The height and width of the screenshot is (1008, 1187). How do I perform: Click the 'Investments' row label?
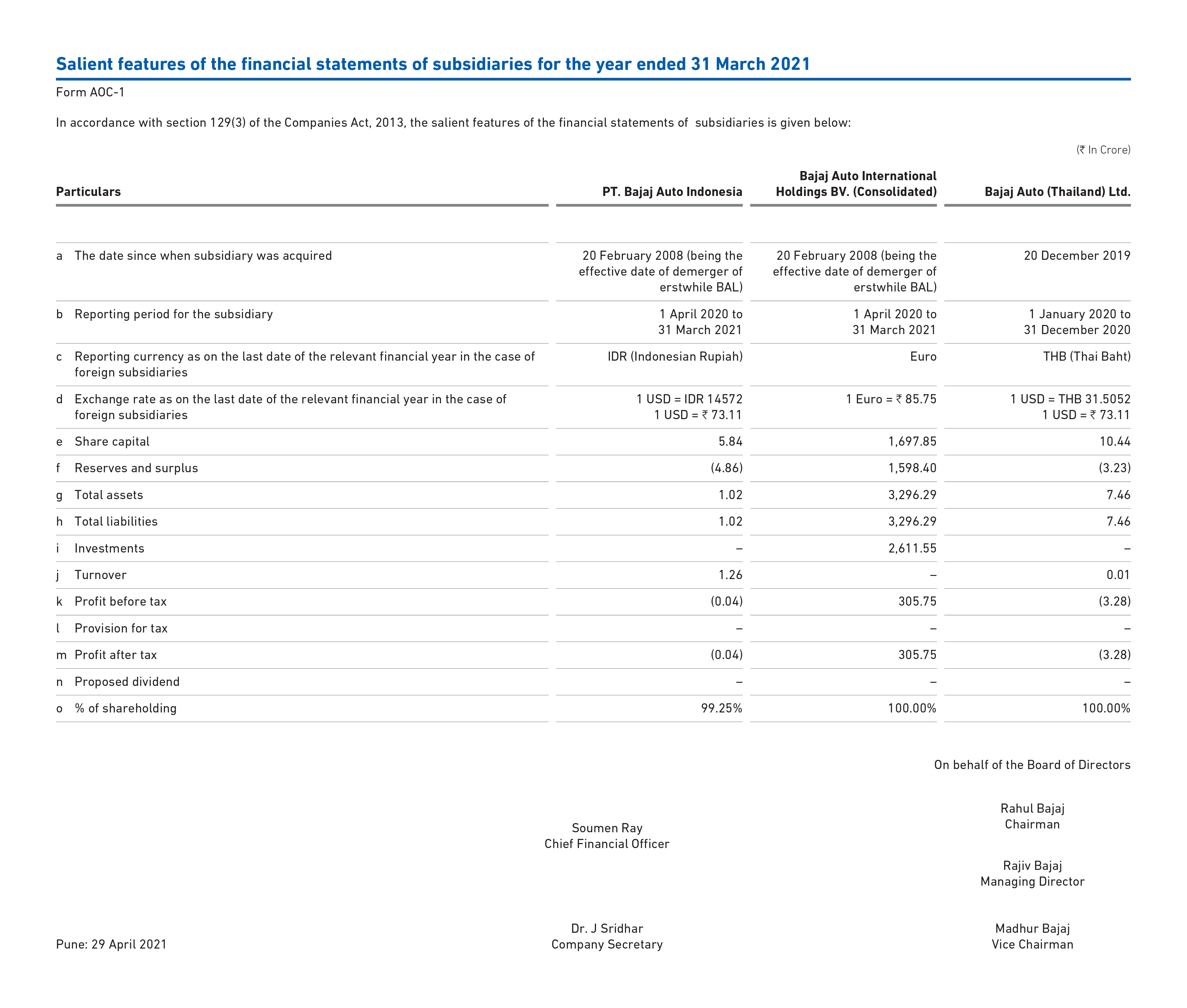coord(109,549)
